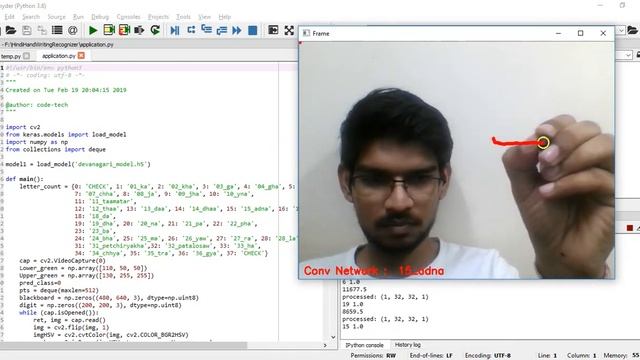The height and width of the screenshot is (360, 640).
Task: Click console output '15 1.0'
Action: click(x=353, y=327)
